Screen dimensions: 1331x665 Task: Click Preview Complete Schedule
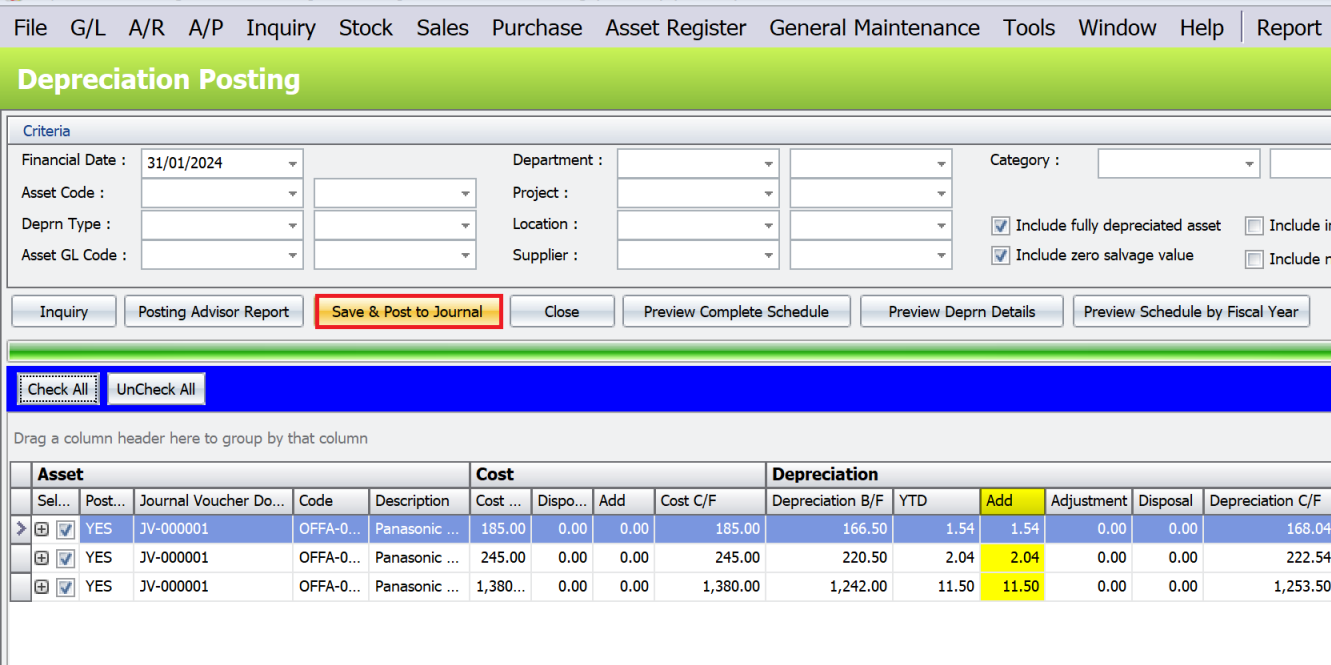coord(737,312)
